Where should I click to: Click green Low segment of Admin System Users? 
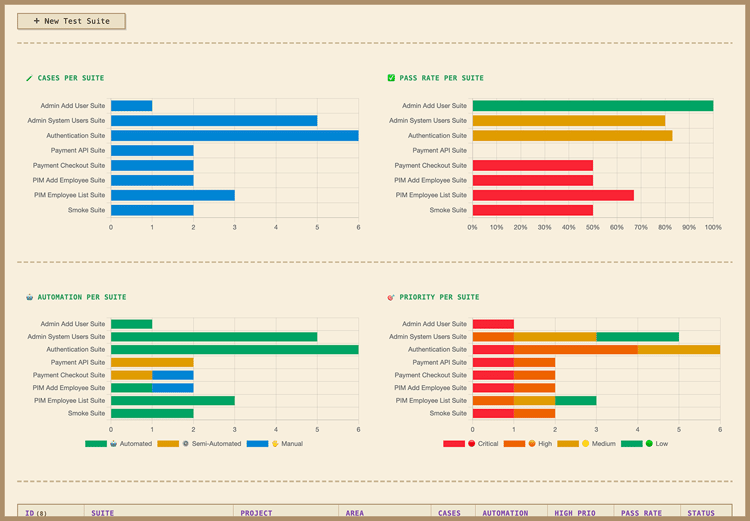(x=637, y=337)
